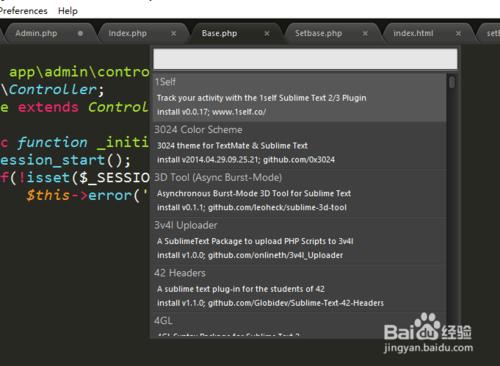
Task: Open the Preferences menu
Action: (x=23, y=11)
